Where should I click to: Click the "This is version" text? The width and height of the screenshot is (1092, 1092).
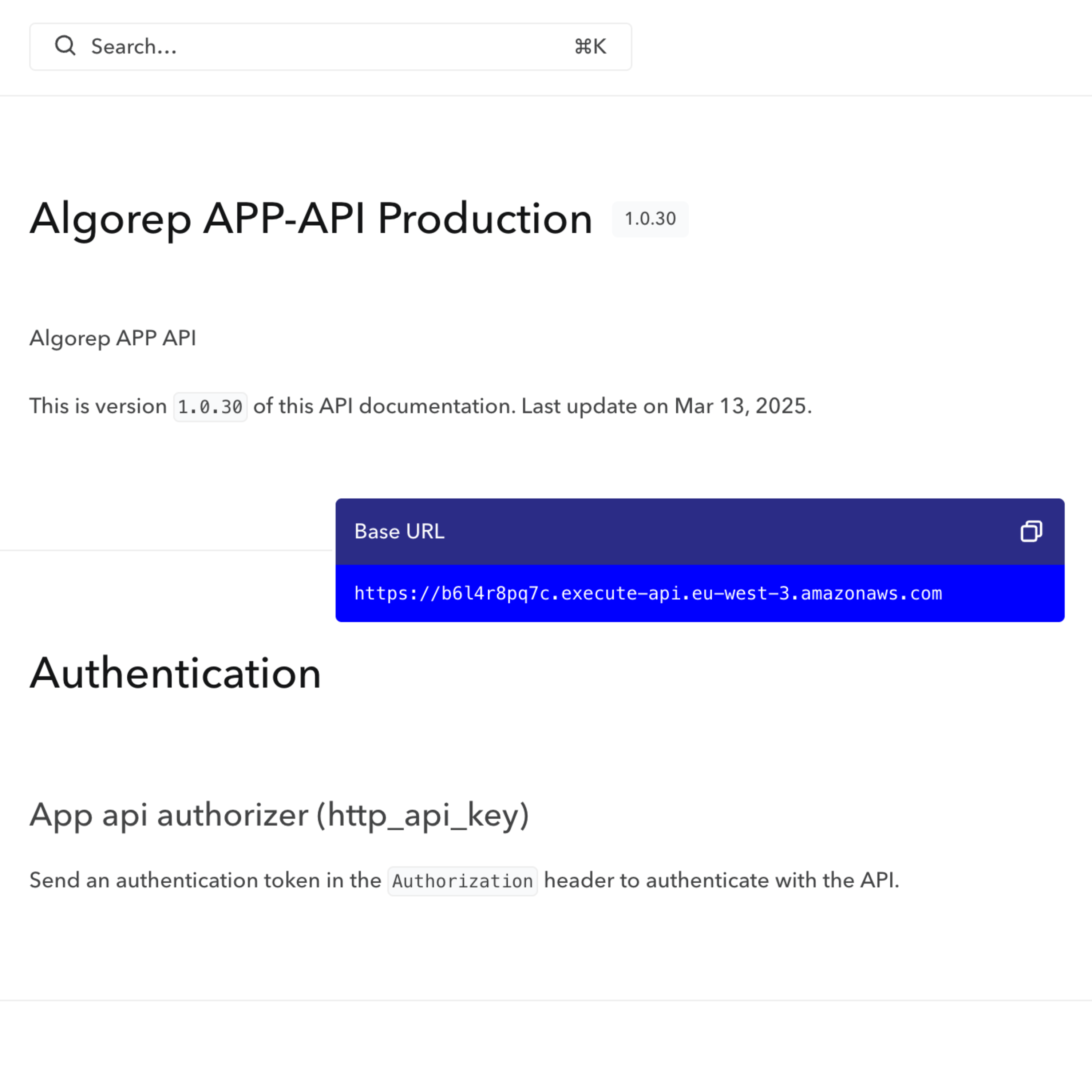(98, 406)
